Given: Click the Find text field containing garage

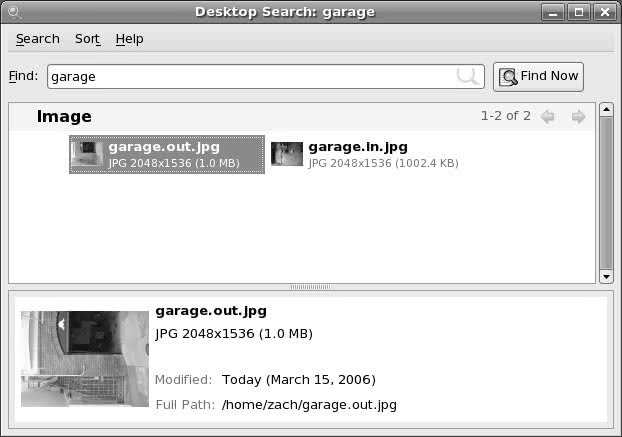Looking at the screenshot, I should point(266,77).
